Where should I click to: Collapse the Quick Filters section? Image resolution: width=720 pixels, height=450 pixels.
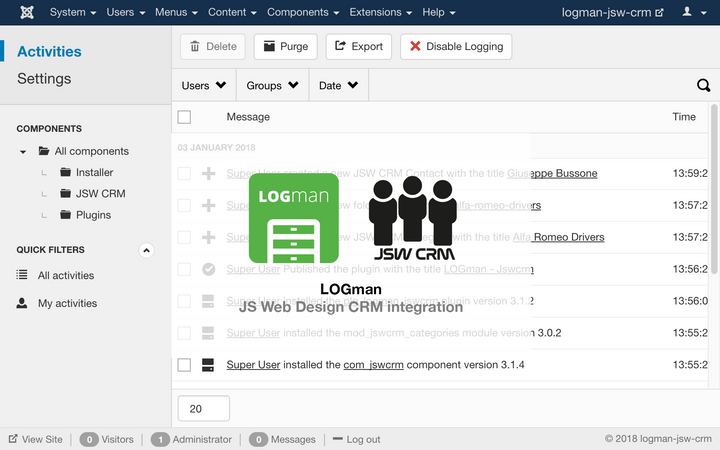coord(146,250)
